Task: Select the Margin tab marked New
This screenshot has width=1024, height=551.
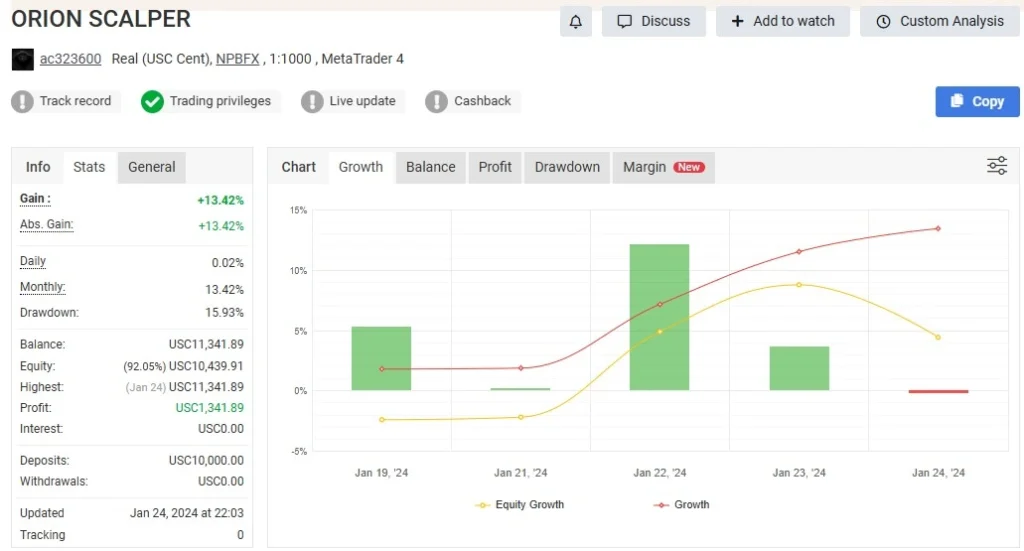Action: [663, 167]
